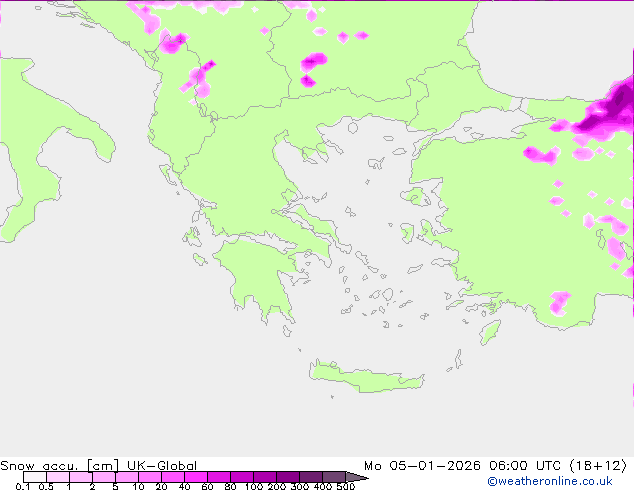634x490 pixels.
Task: Click the island of Crete on map
Action: point(366,377)
